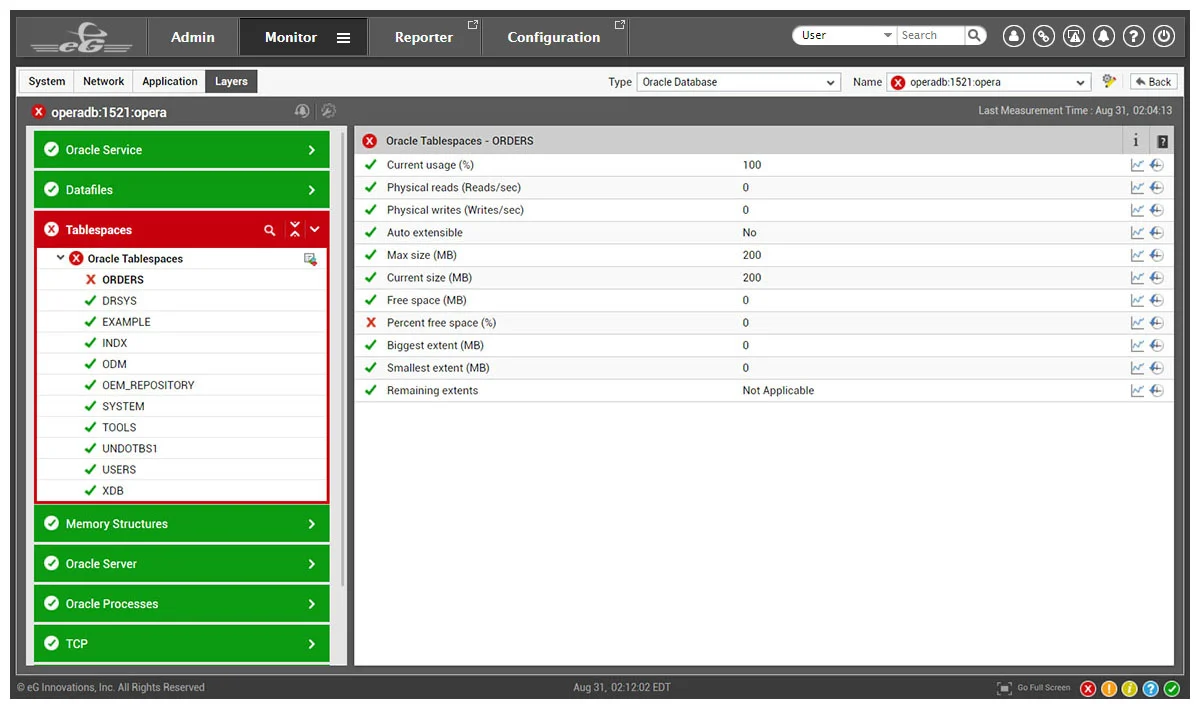Open the Admin menu
This screenshot has height=709, width=1200.
[x=193, y=37]
